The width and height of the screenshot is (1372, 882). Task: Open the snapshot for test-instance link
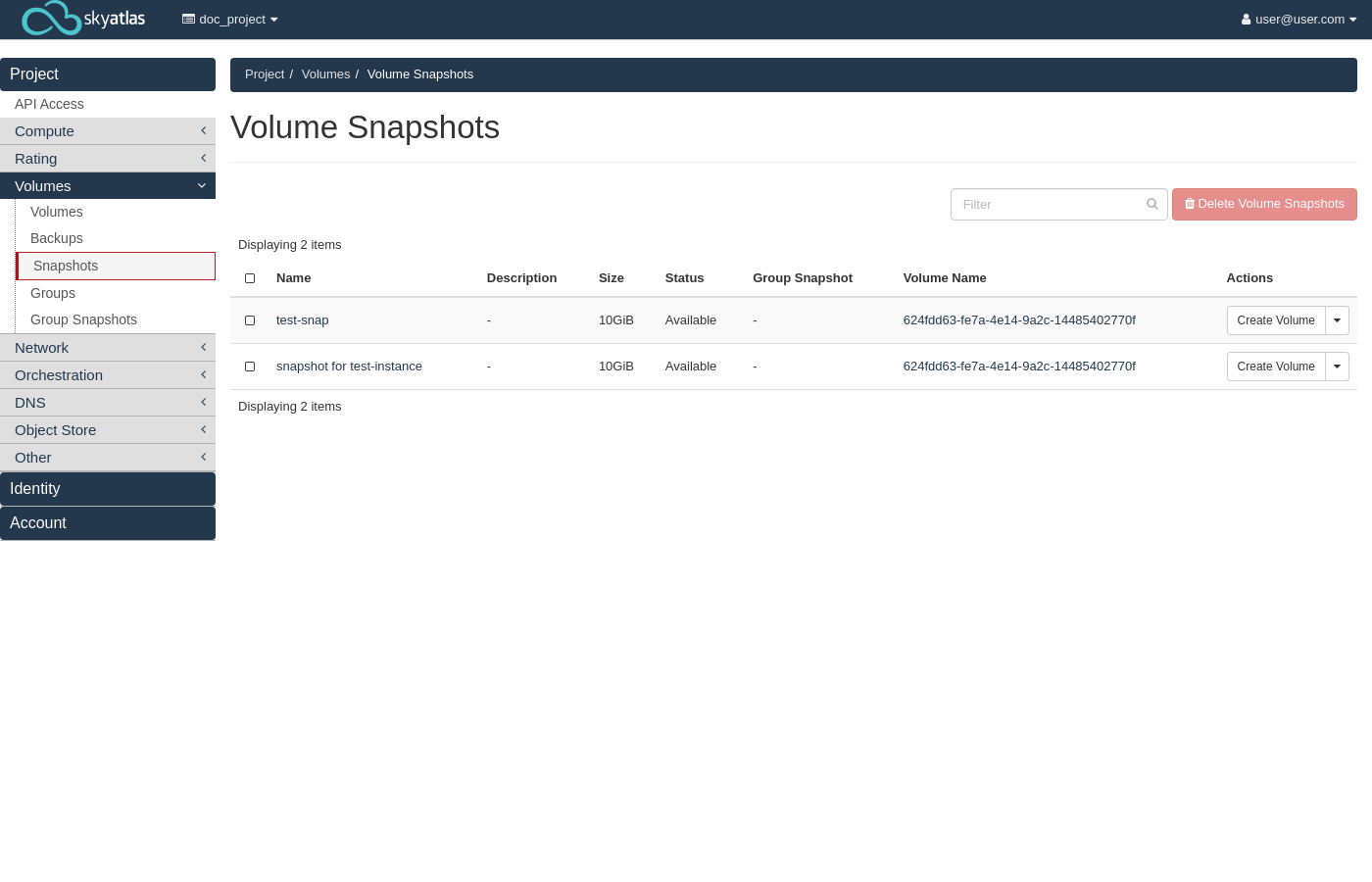pos(349,367)
